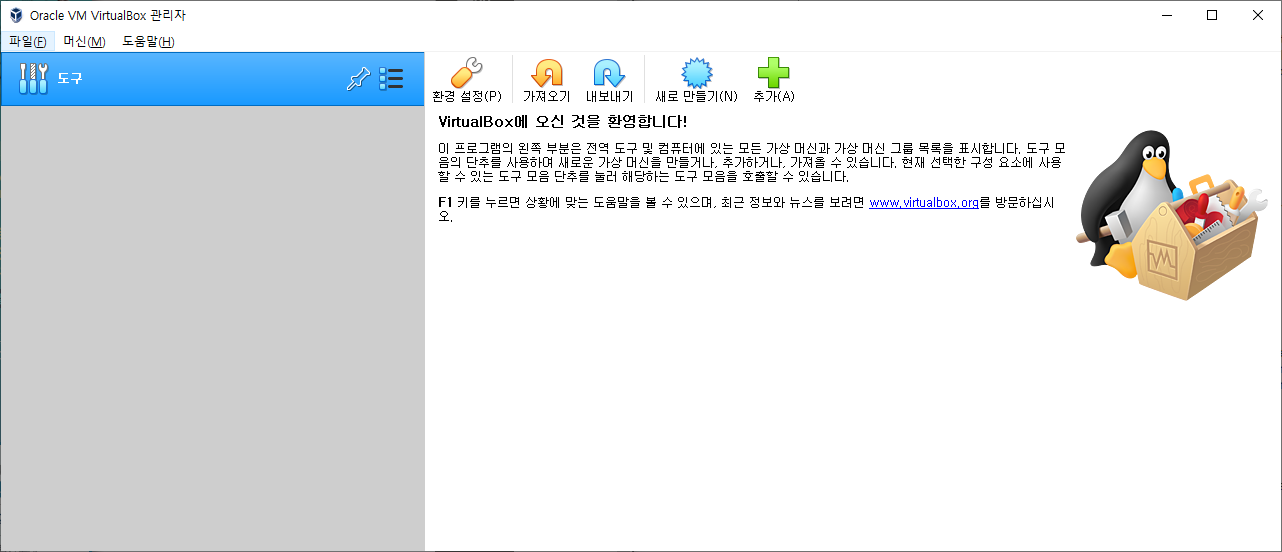Visit the www.virtualbox.org link
Viewport: 1282px width, 552px height.
(x=923, y=203)
